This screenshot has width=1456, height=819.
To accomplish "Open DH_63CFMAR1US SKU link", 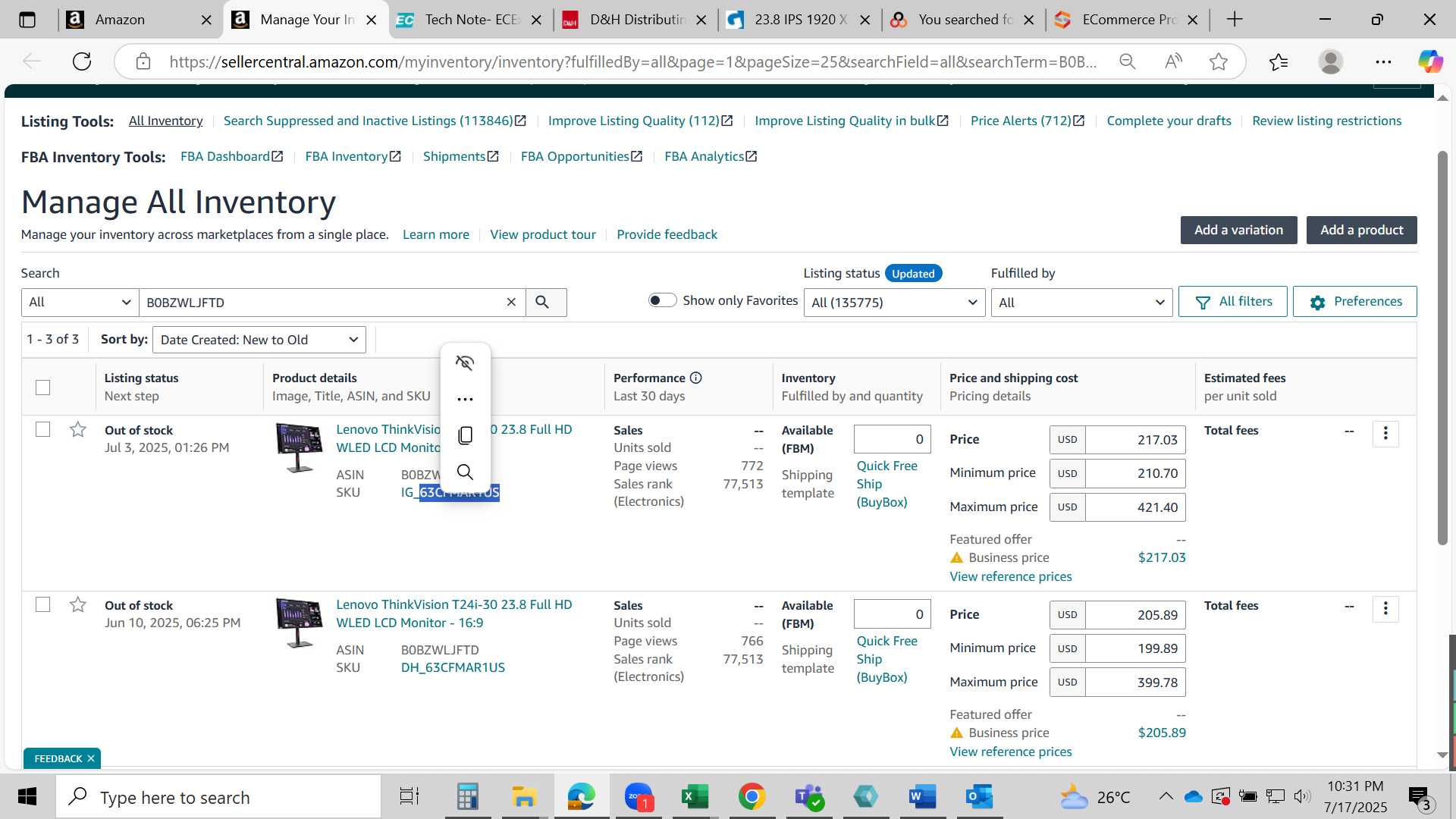I will point(453,667).
